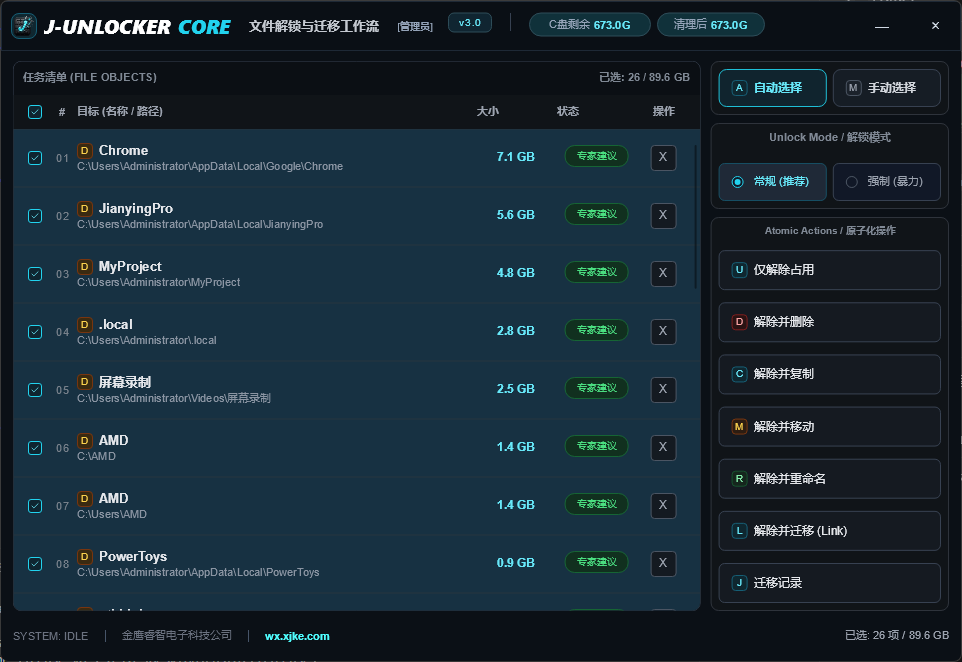Click SYSTEM: IDLE status text
Viewport: 962px width, 662px height.
coord(50,636)
